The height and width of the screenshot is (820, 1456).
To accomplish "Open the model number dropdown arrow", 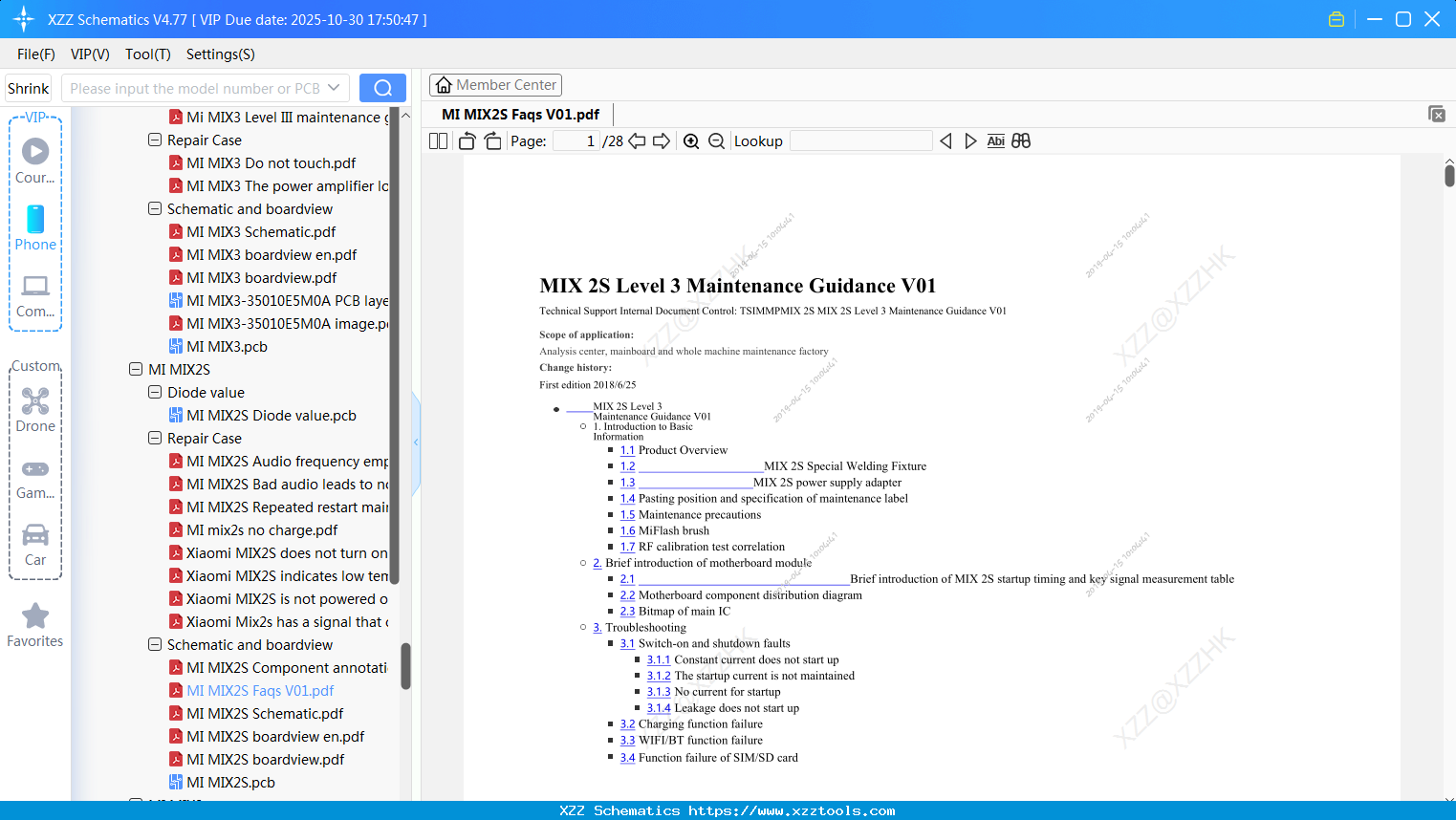I will click(334, 88).
